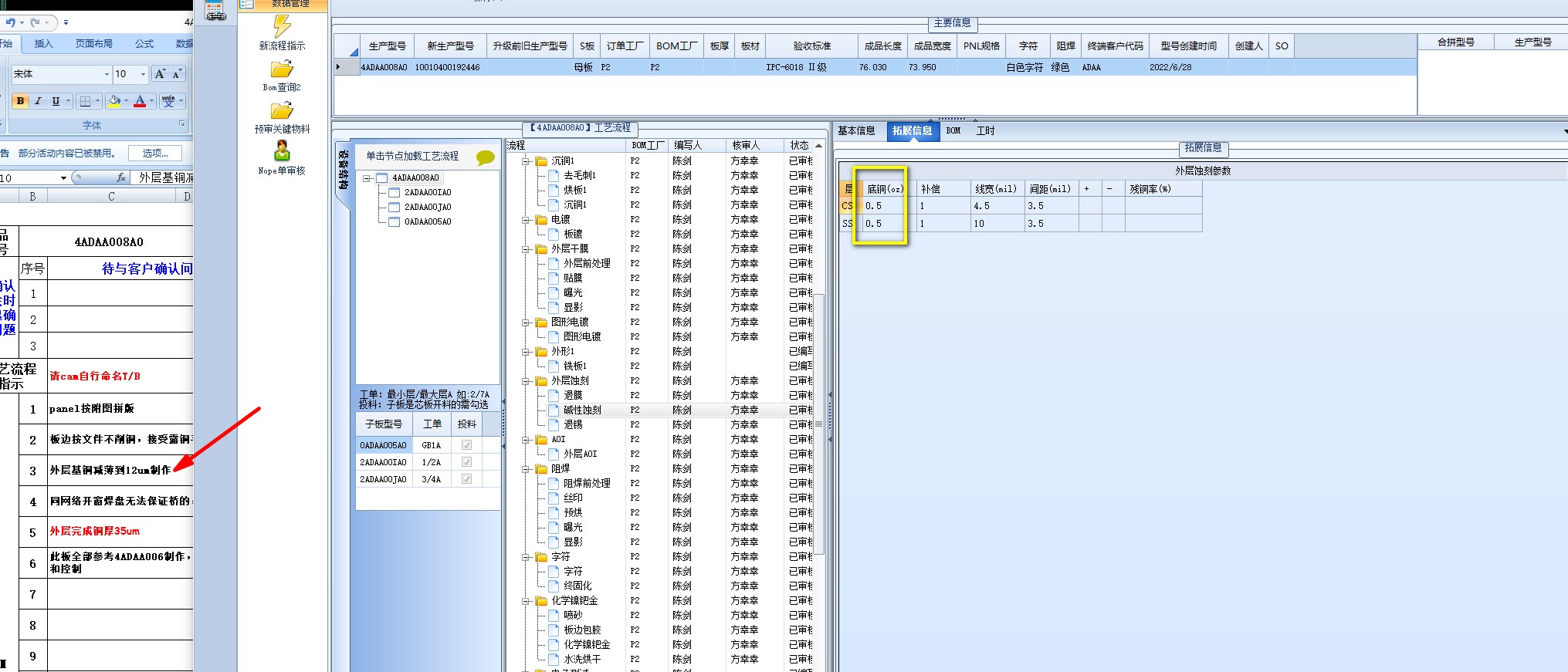Collapse the 沉铜1 folder
Screen dimensions: 1568x672
(x=526, y=161)
